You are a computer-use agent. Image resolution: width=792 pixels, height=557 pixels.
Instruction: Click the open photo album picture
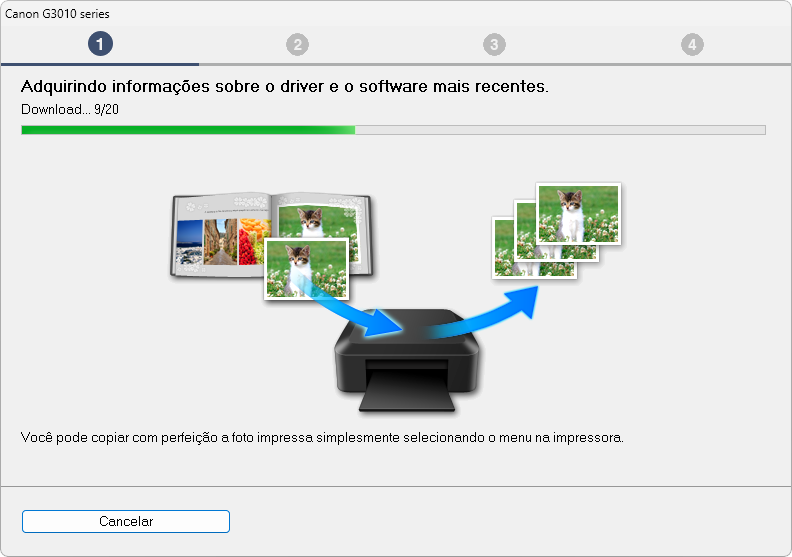272,236
